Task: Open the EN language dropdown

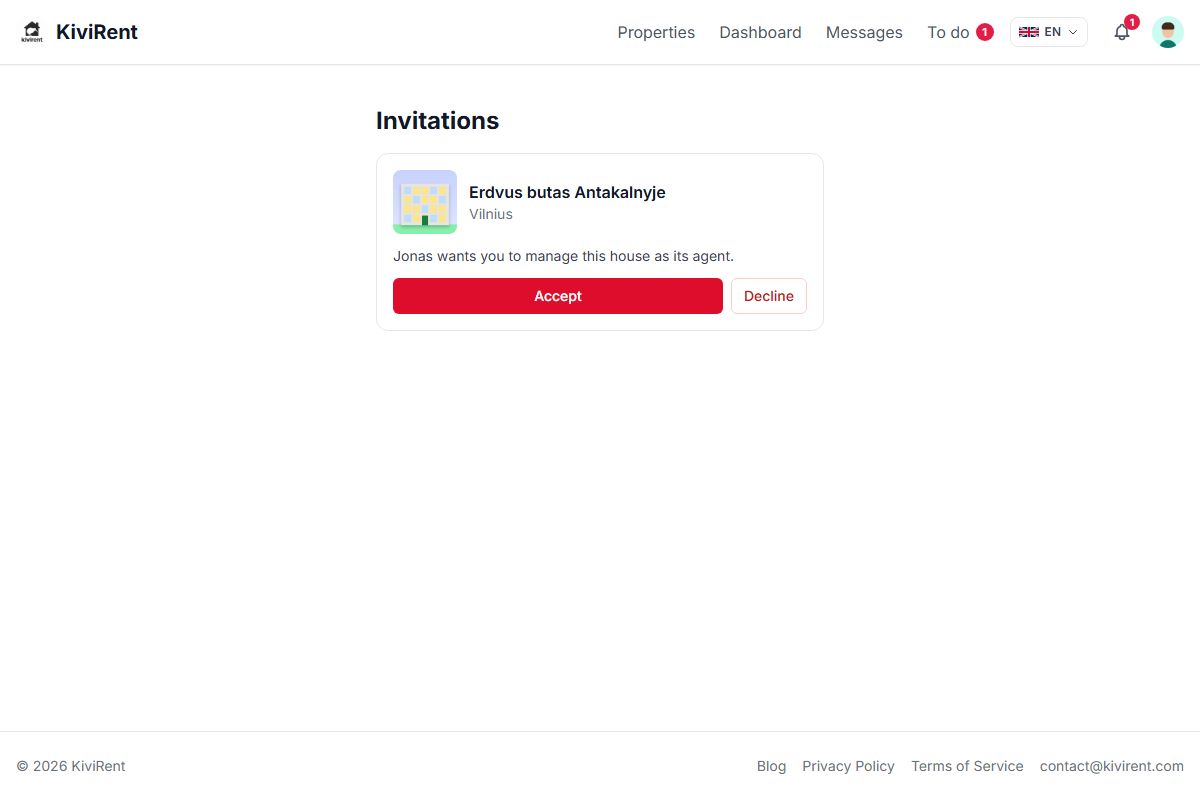Action: point(1048,32)
